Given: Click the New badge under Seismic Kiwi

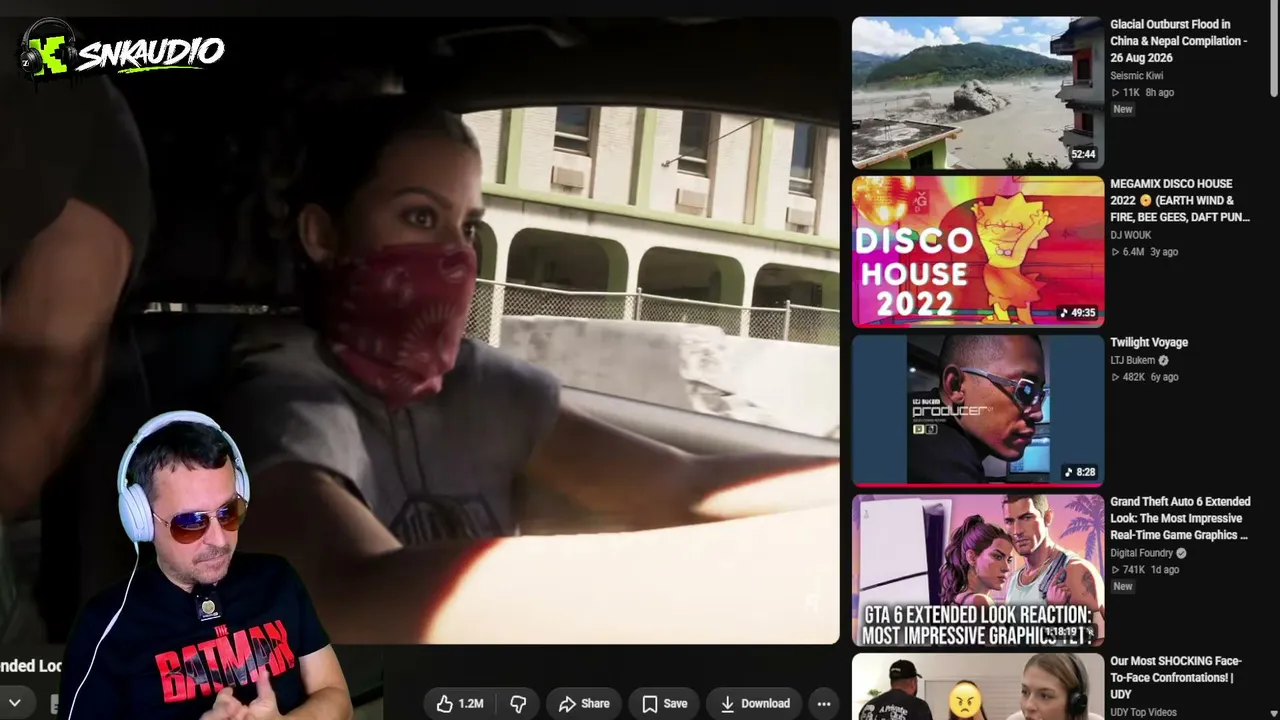Looking at the screenshot, I should 1123,110.
